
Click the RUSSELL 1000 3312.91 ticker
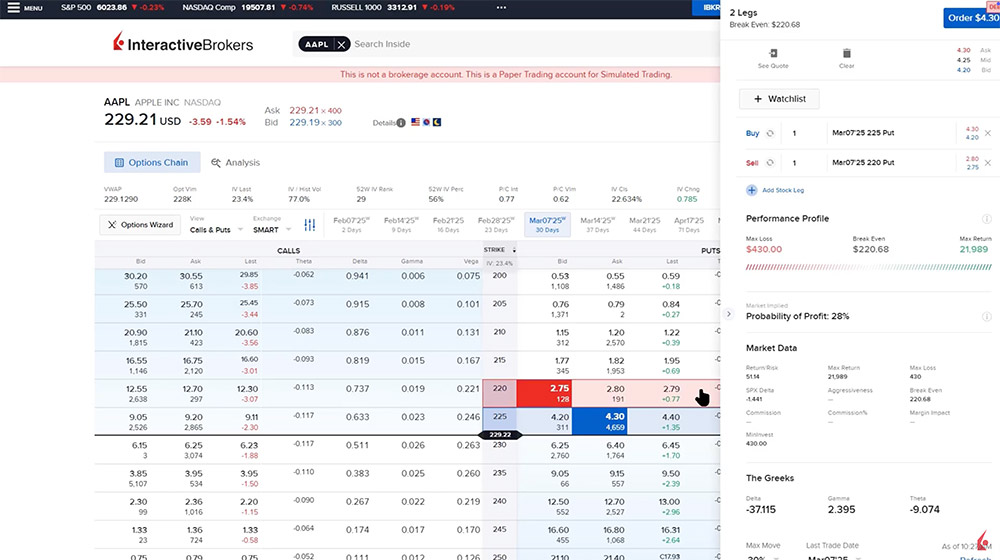tap(393, 8)
